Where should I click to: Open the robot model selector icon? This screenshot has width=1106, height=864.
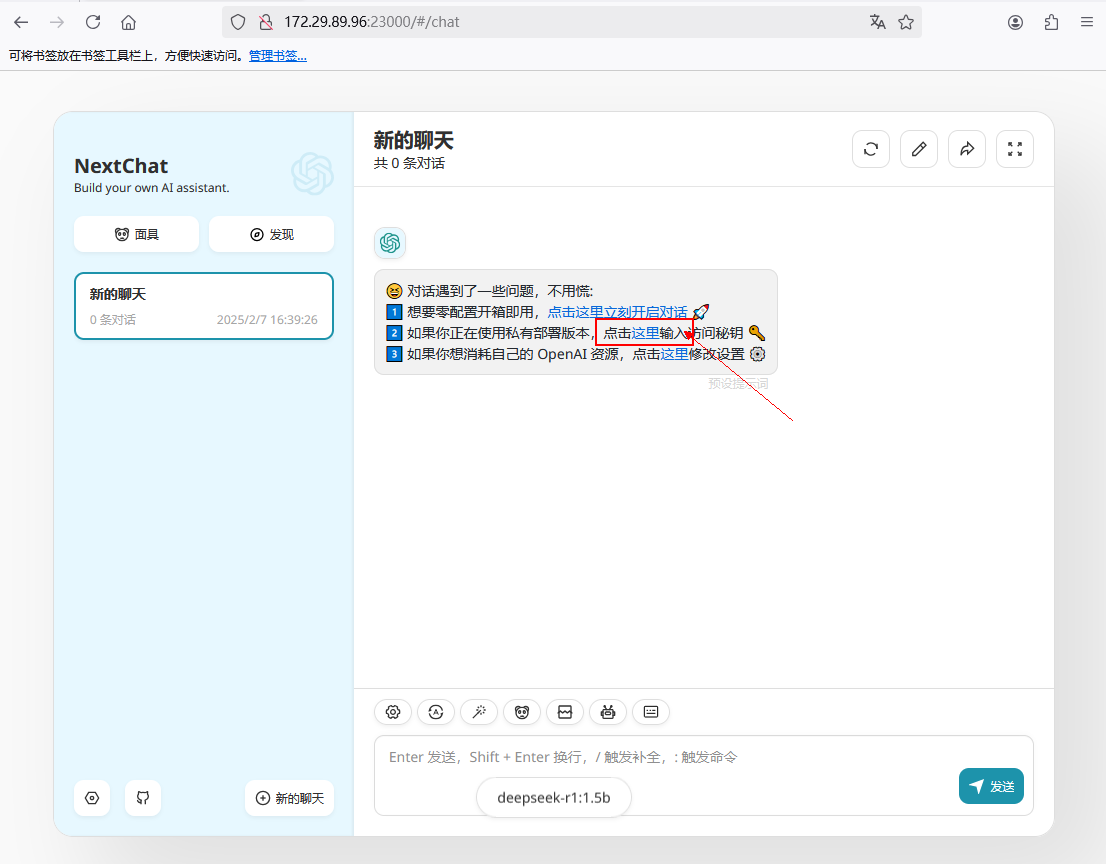[608, 712]
